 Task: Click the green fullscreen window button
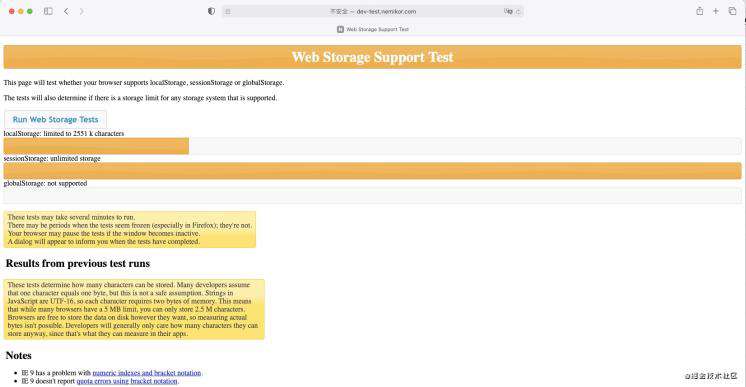click(29, 11)
